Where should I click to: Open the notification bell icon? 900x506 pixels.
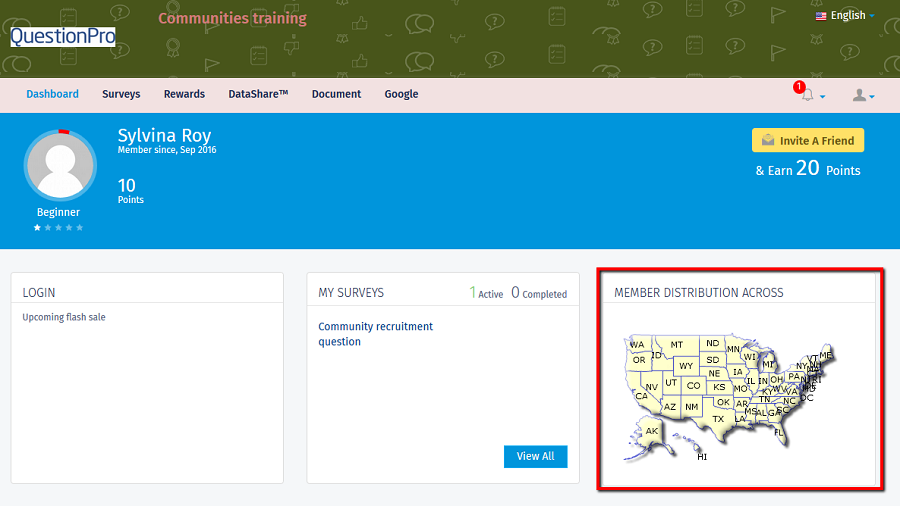pyautogui.click(x=808, y=95)
